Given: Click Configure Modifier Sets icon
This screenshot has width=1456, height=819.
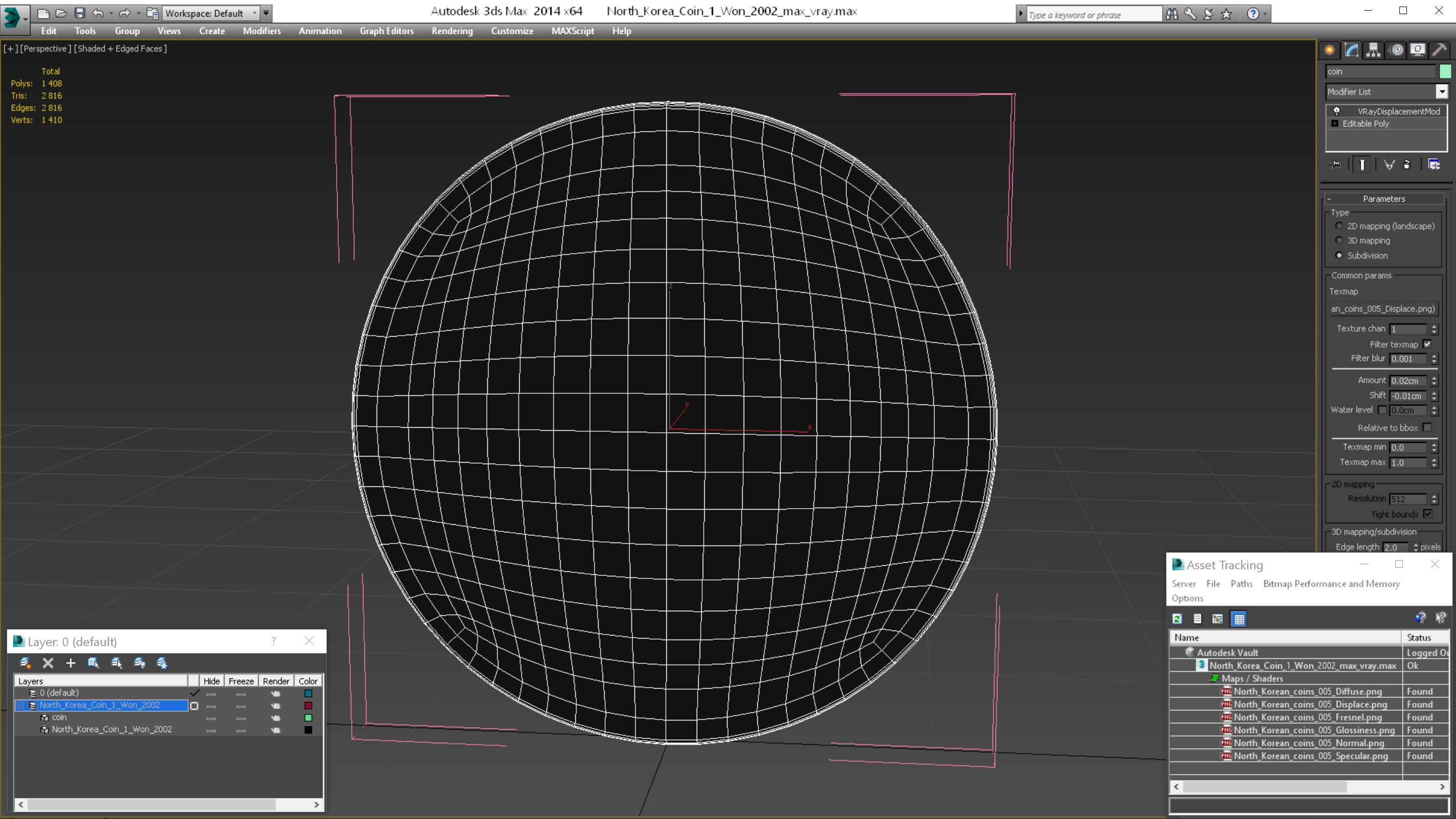Looking at the screenshot, I should [1434, 164].
